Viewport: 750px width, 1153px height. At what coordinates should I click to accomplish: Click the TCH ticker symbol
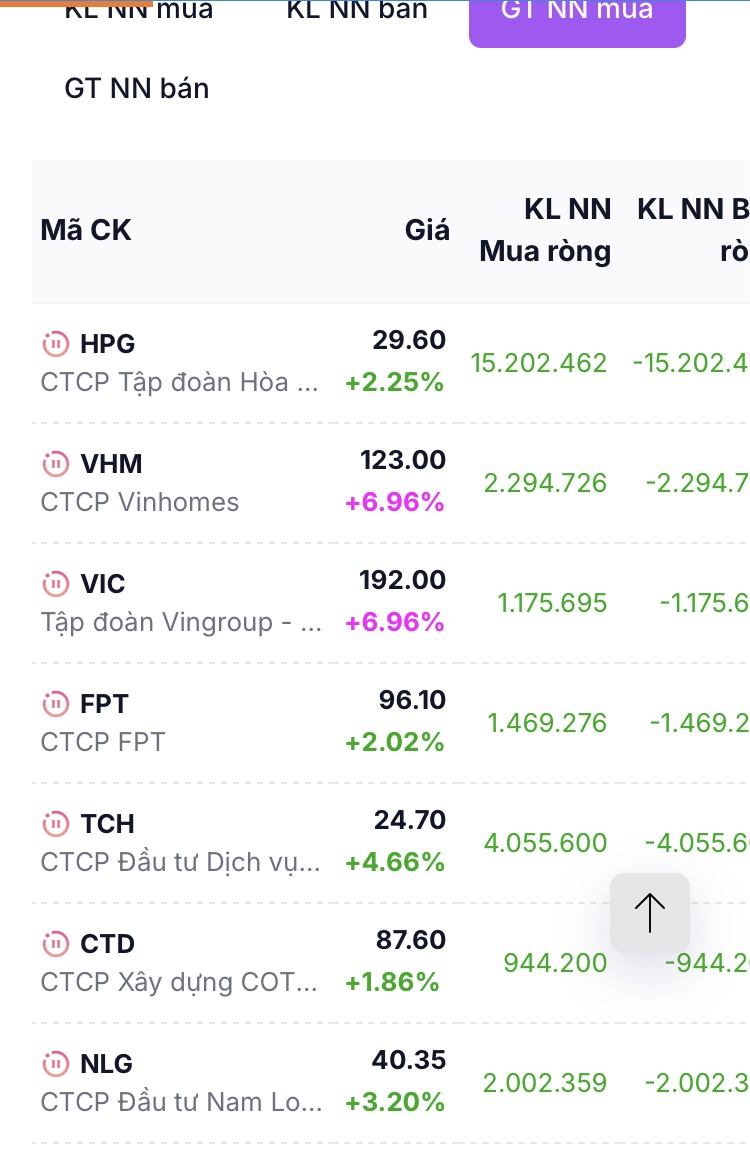click(107, 824)
